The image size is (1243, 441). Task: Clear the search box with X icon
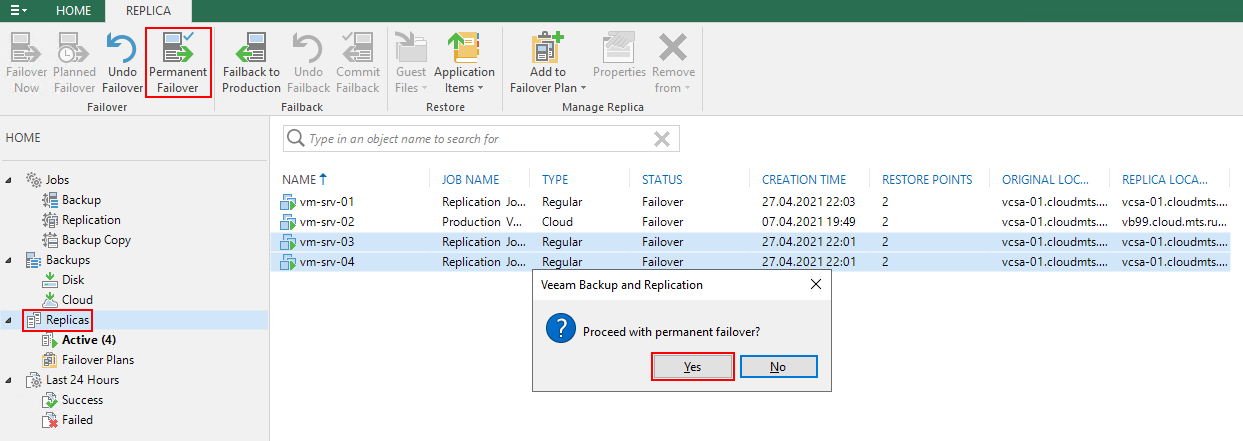click(662, 139)
